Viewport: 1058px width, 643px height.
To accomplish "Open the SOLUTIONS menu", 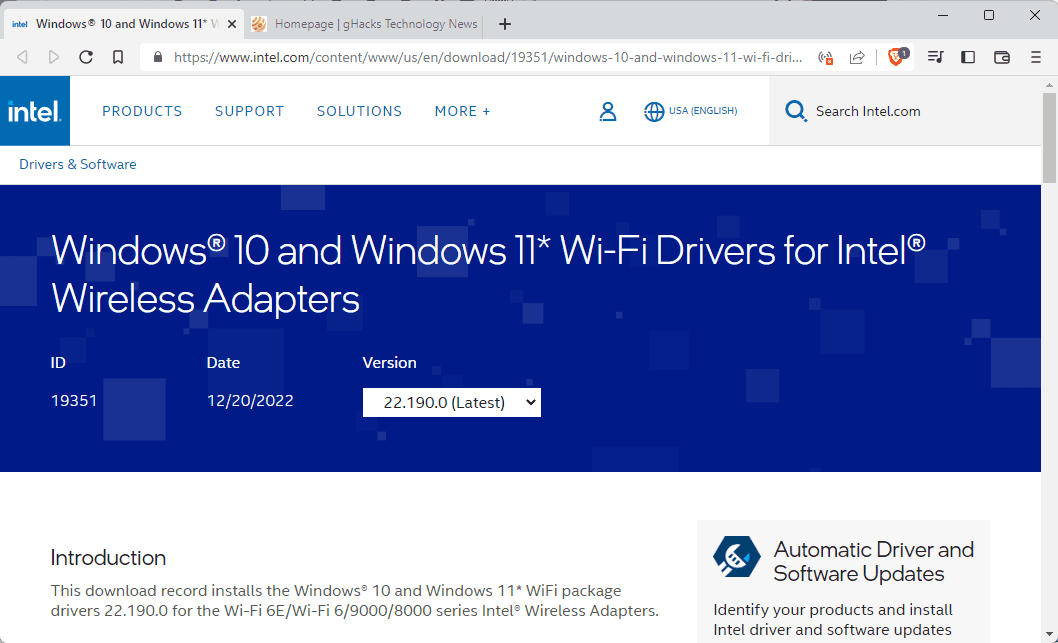I will [360, 111].
